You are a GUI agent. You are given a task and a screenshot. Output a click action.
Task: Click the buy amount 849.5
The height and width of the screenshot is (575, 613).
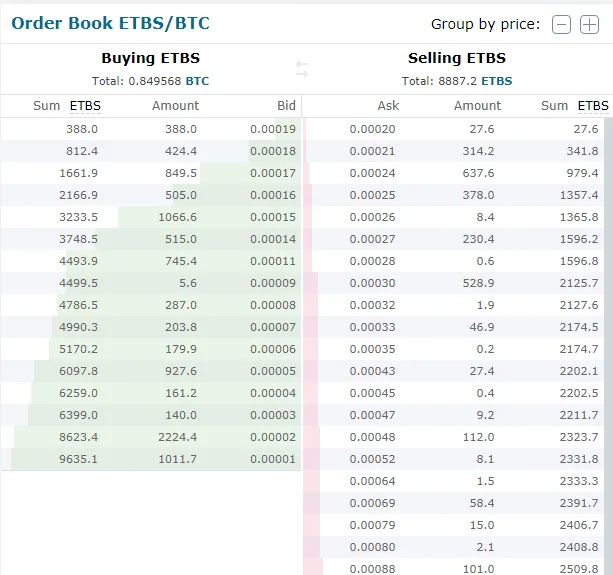pos(181,173)
